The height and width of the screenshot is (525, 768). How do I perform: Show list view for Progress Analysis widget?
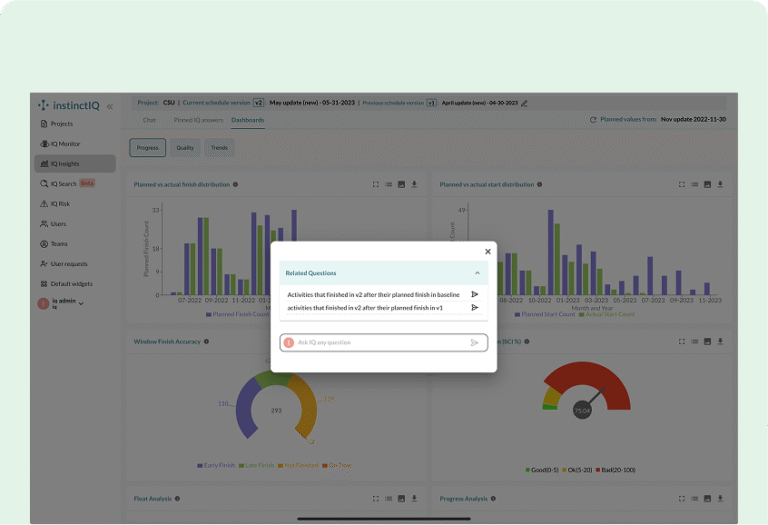(x=695, y=499)
